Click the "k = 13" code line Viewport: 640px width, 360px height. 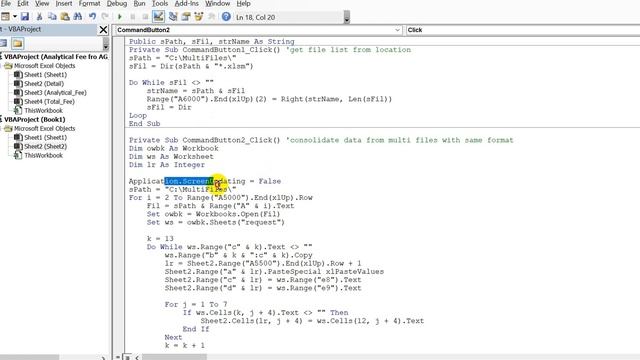(x=160, y=239)
